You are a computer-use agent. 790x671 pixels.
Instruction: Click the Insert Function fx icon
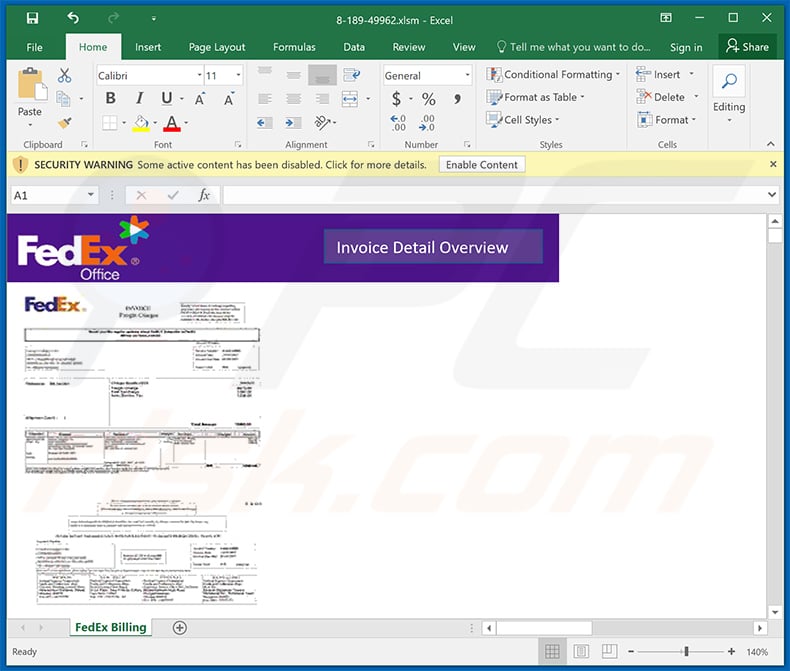coord(204,195)
